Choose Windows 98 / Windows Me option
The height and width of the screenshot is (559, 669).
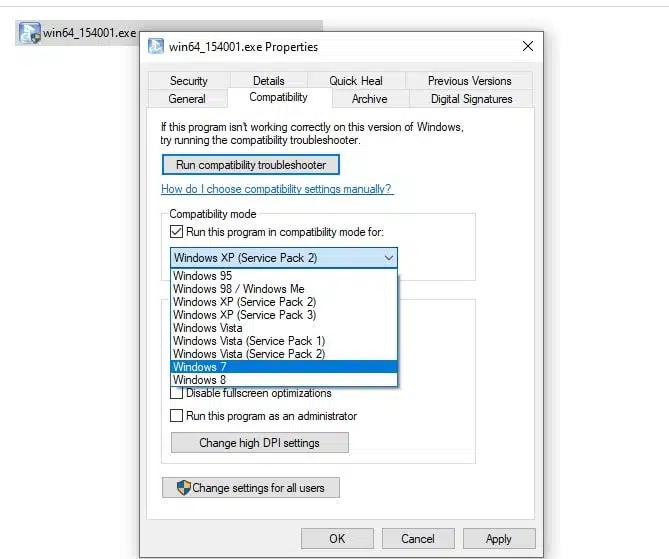click(284, 289)
